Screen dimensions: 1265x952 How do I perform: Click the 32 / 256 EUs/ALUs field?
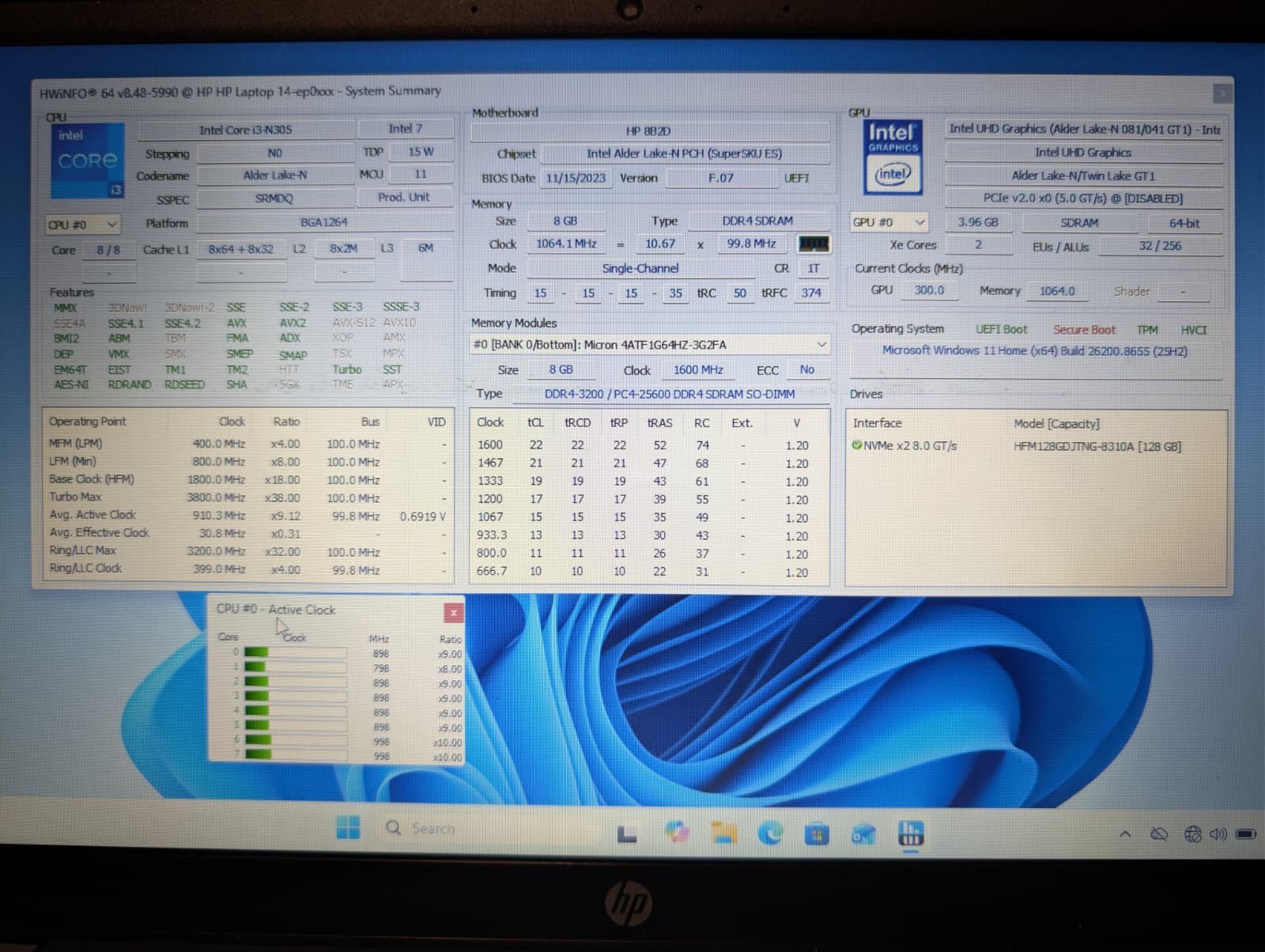pyautogui.click(x=1160, y=246)
